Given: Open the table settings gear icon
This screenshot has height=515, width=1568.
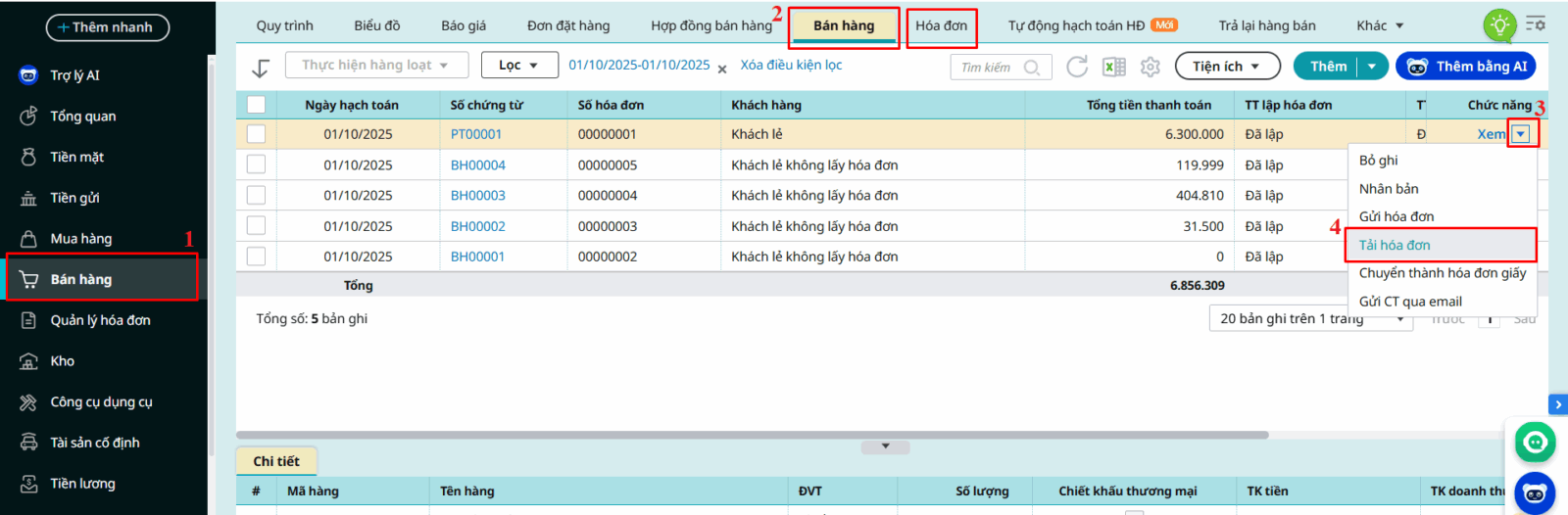Looking at the screenshot, I should tap(1151, 67).
